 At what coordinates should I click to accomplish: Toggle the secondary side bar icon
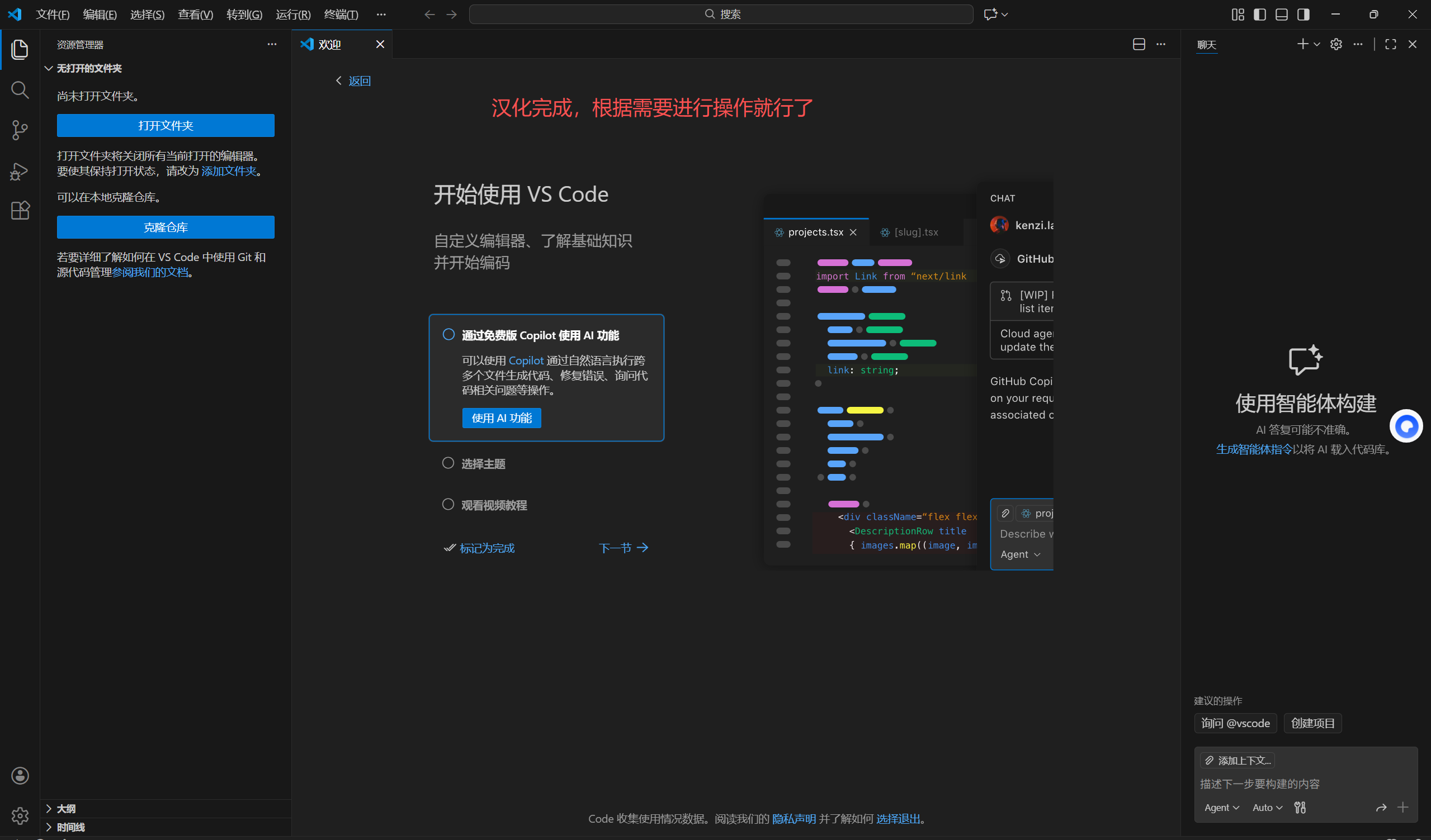pyautogui.click(x=1304, y=14)
